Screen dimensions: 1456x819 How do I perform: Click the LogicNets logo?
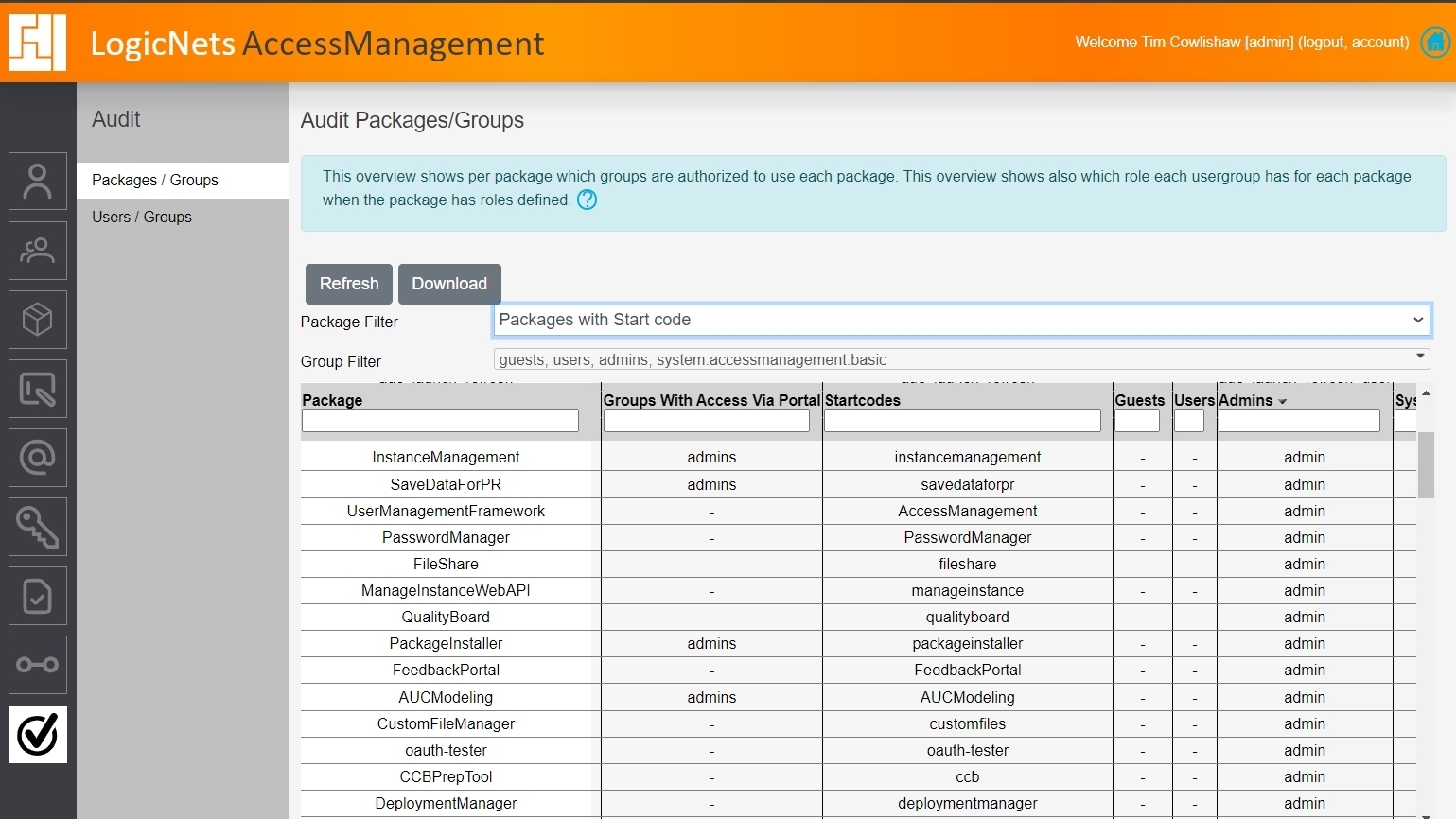click(x=38, y=43)
